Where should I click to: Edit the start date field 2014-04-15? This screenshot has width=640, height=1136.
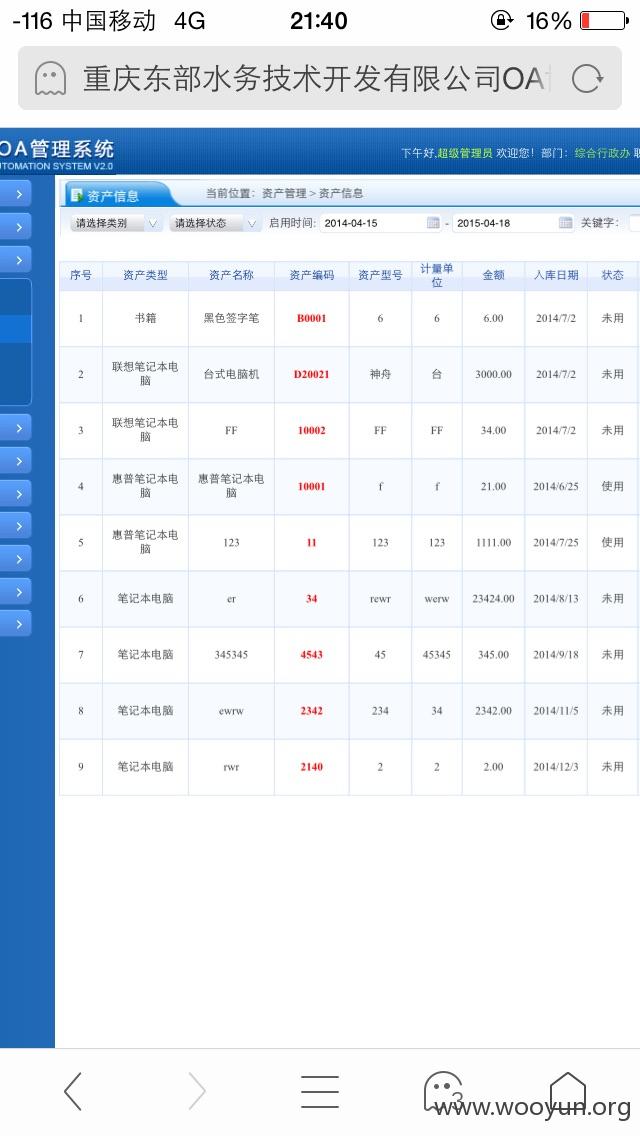[381, 223]
